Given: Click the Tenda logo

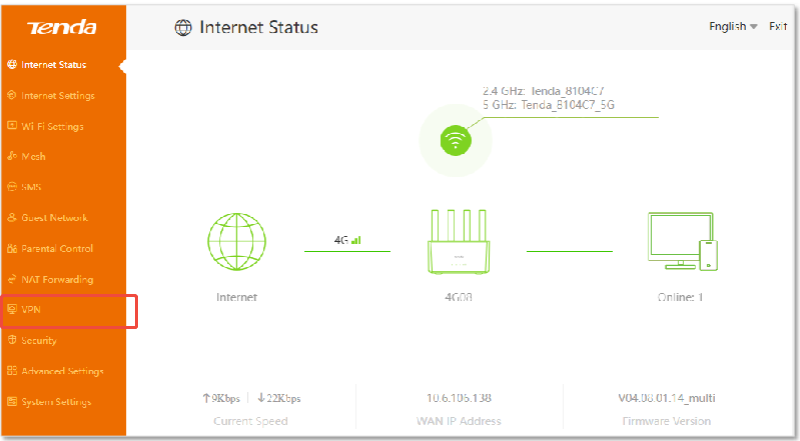Looking at the screenshot, I should [x=63, y=28].
